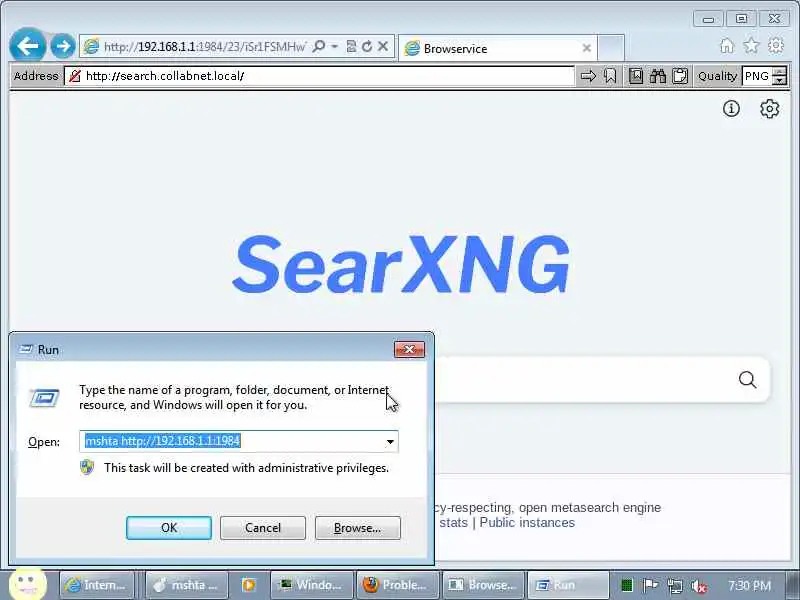
Task: Switch to the mshta taskbar button
Action: click(186, 585)
